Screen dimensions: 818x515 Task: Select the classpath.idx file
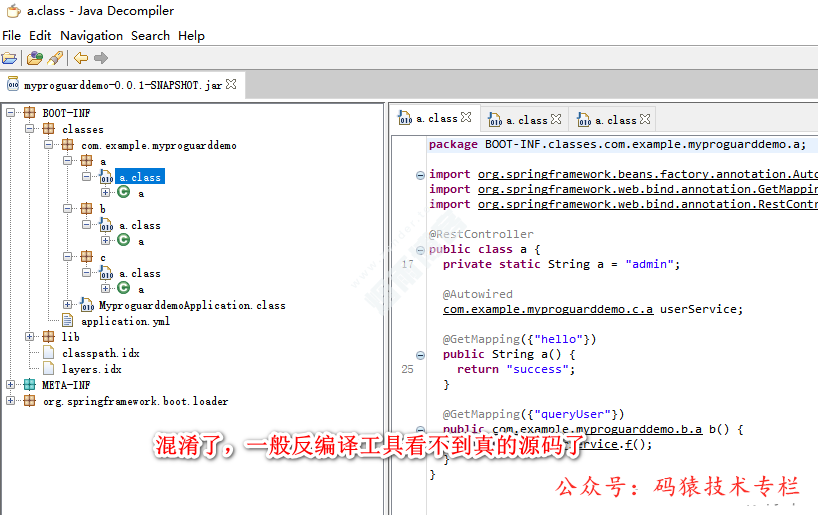[x=100, y=353]
